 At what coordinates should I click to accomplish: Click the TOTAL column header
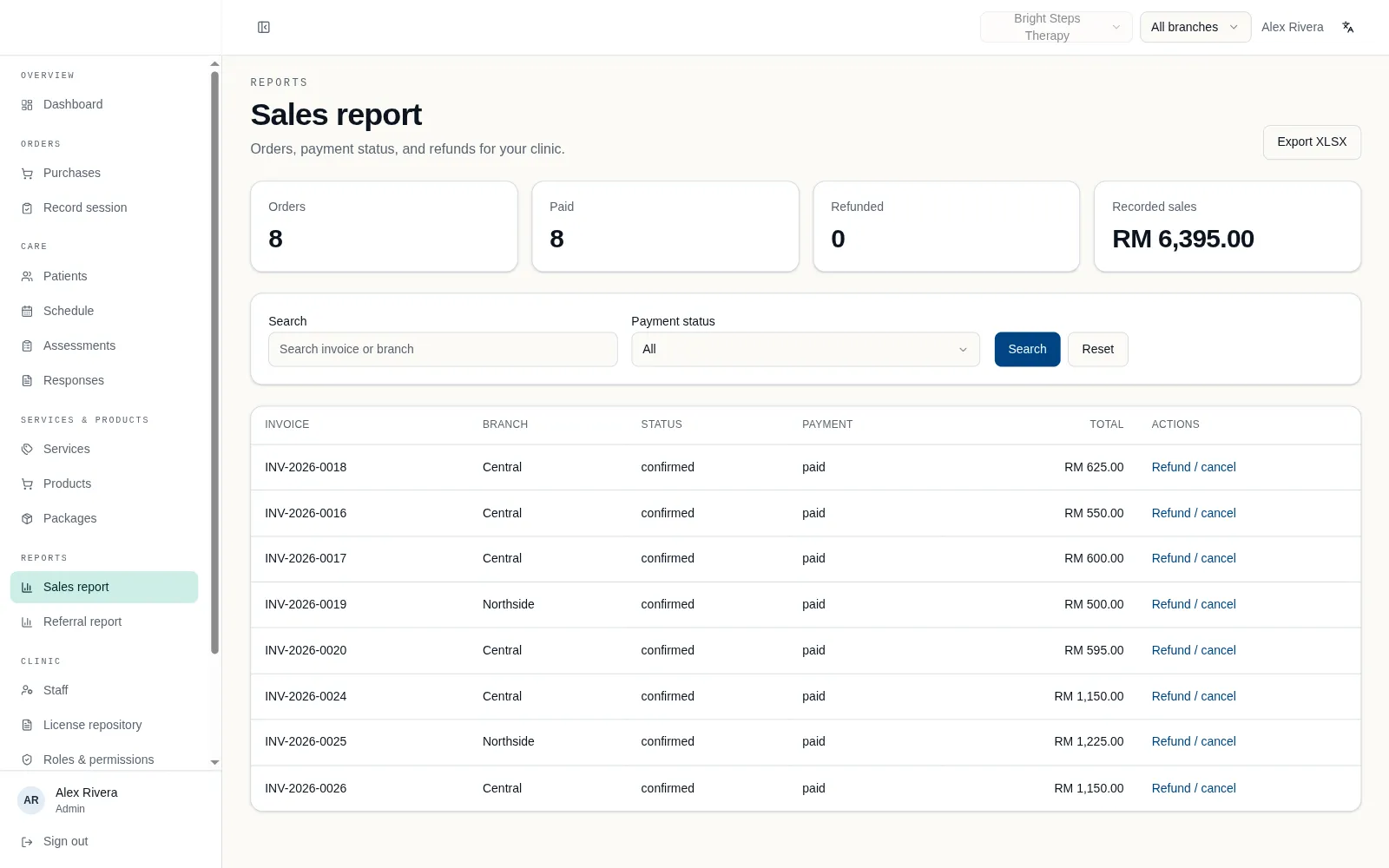1106,424
